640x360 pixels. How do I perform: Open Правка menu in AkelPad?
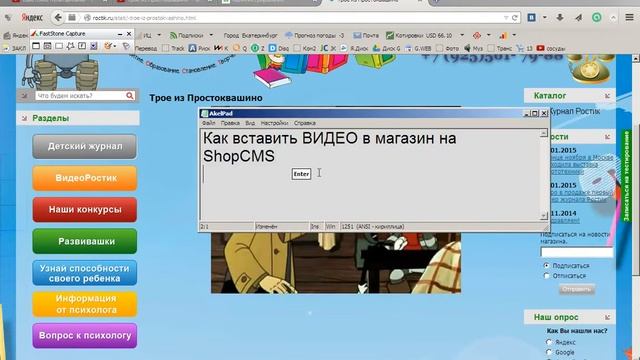click(x=230, y=123)
